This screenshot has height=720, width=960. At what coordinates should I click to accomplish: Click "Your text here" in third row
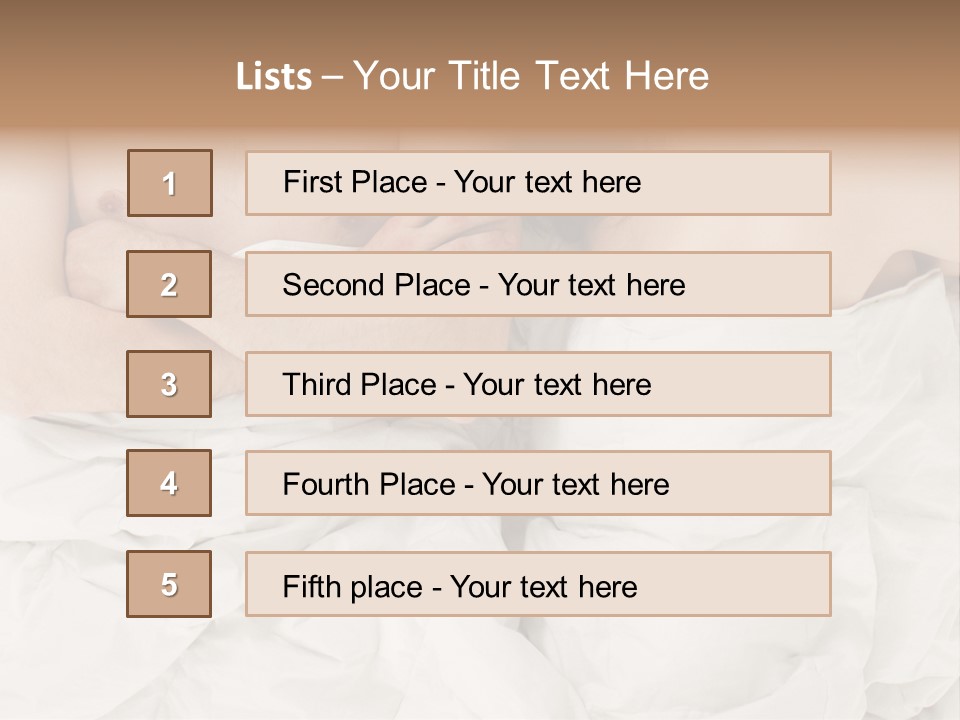point(557,385)
